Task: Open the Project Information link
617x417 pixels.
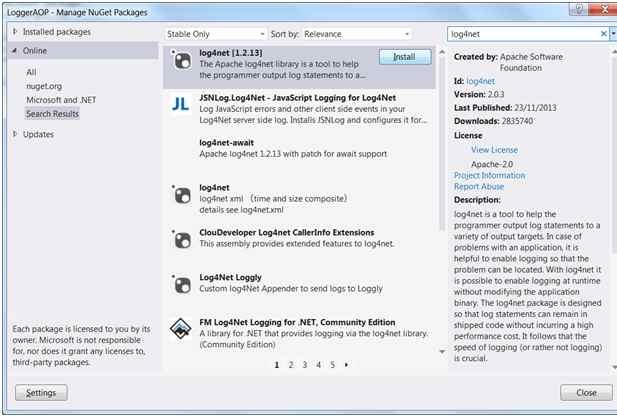Action: coord(490,175)
